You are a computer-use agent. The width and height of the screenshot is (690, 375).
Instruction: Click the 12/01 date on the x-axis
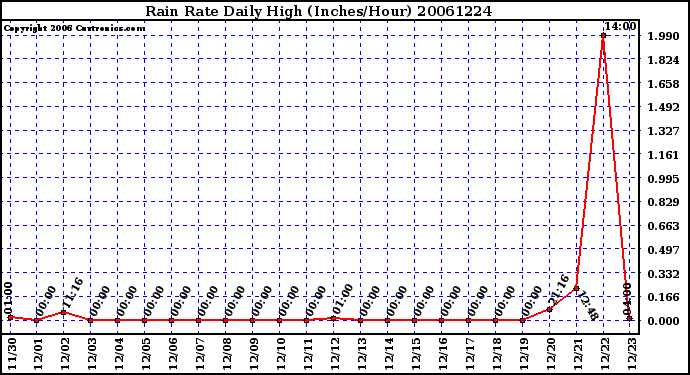(x=38, y=354)
